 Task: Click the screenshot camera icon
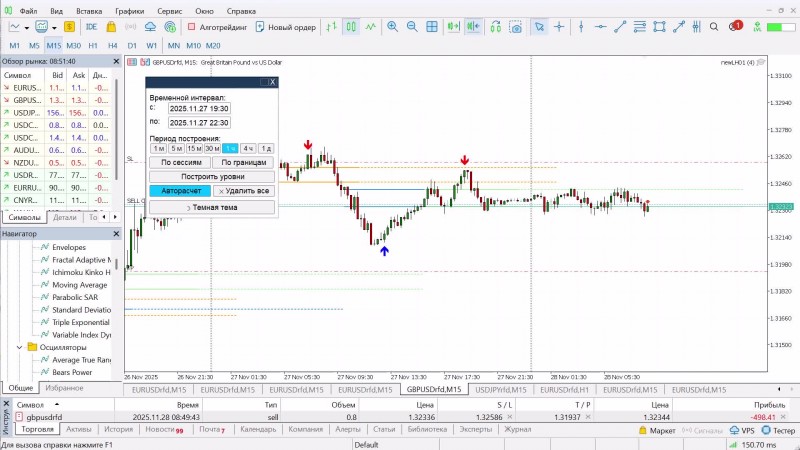coord(516,27)
